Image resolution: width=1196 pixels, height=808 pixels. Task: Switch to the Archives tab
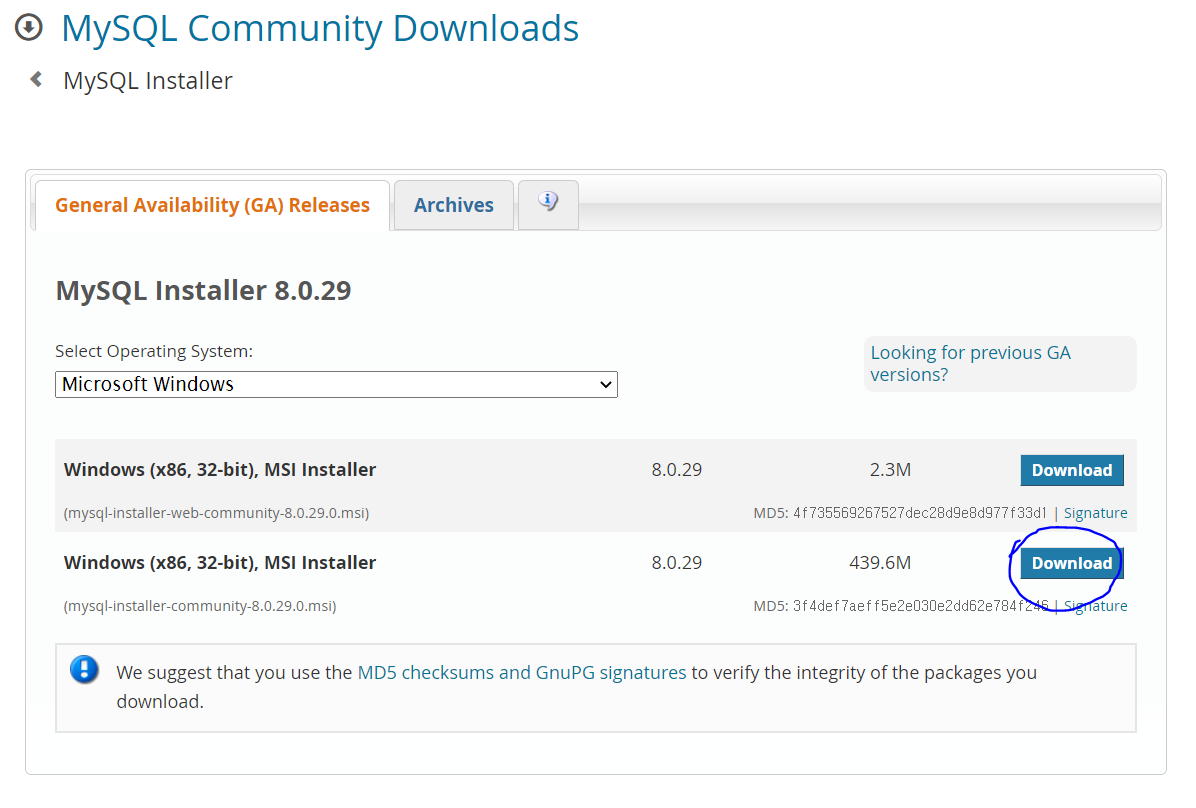454,204
